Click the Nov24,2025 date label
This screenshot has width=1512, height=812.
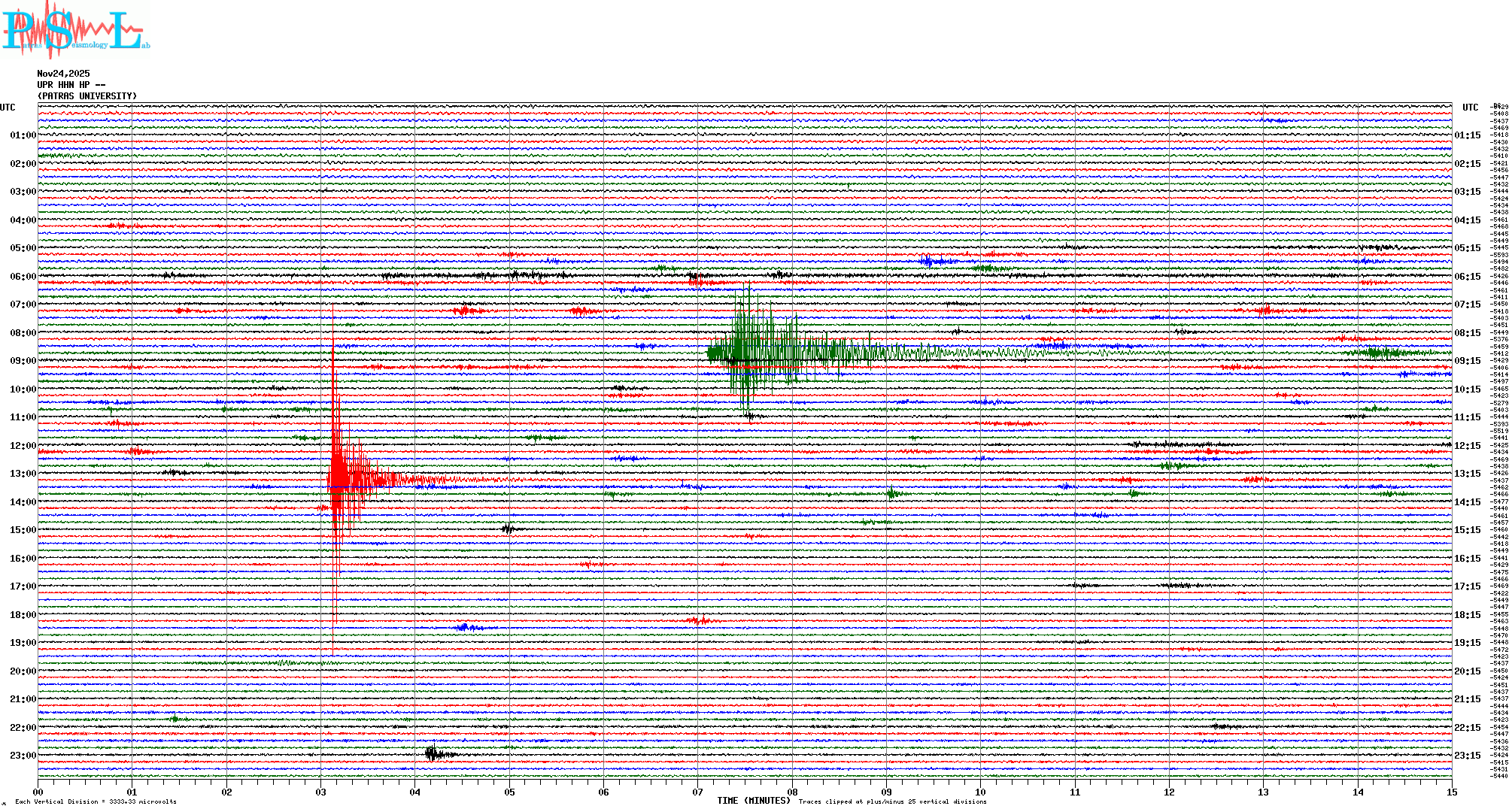click(x=63, y=74)
